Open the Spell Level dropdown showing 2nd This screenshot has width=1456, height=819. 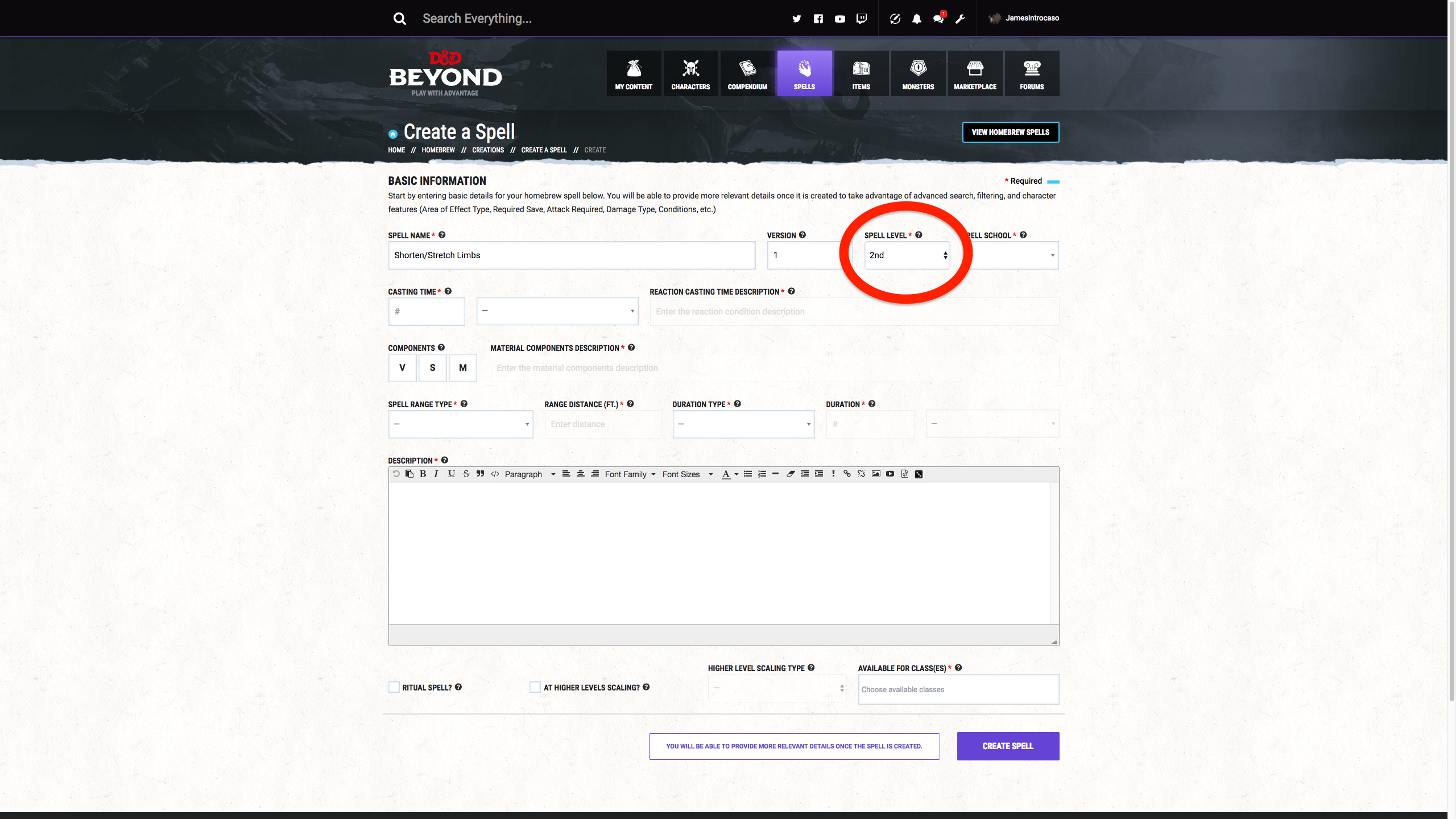pyautogui.click(x=907, y=255)
